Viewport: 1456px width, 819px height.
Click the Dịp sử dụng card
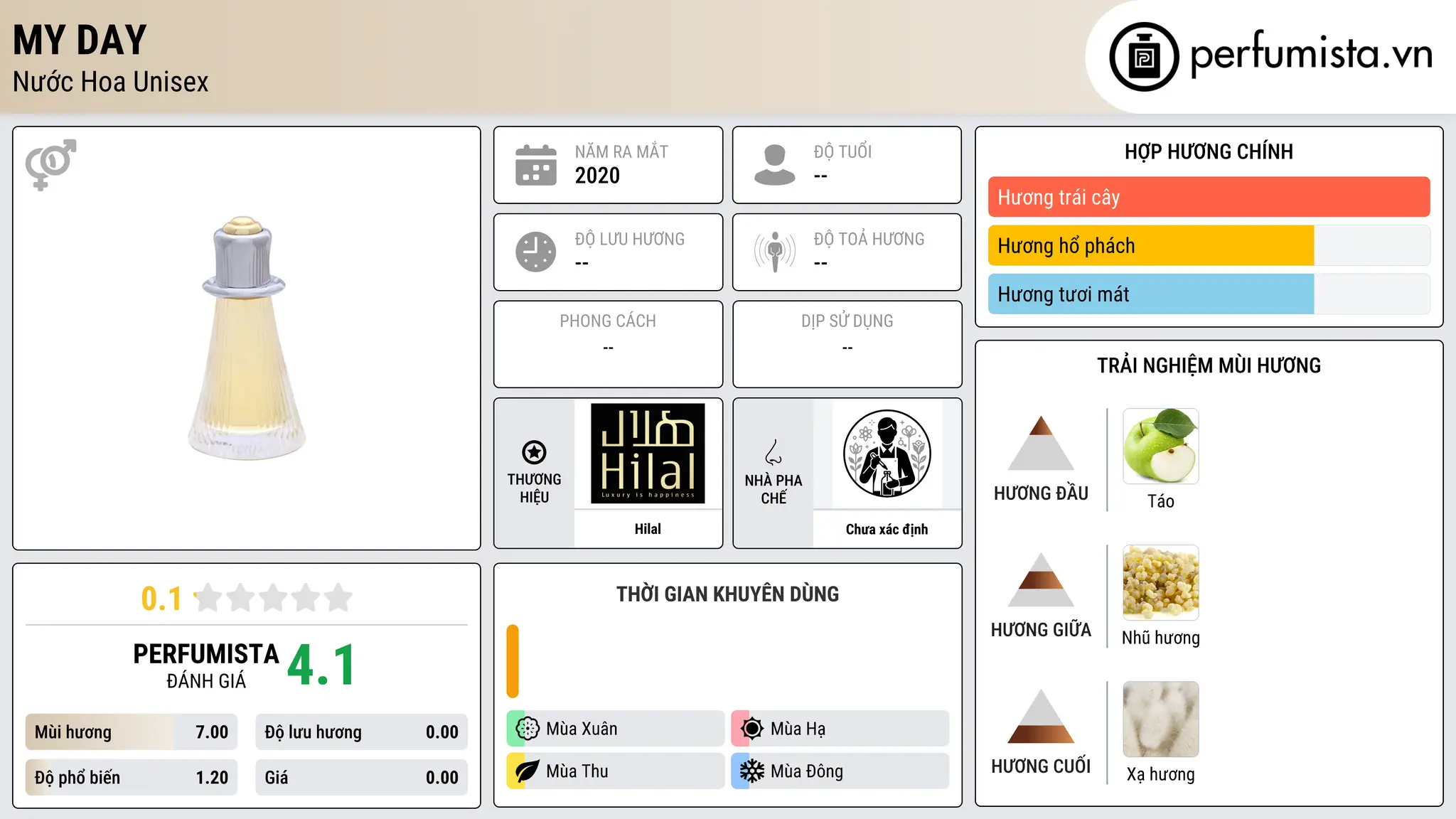847,344
